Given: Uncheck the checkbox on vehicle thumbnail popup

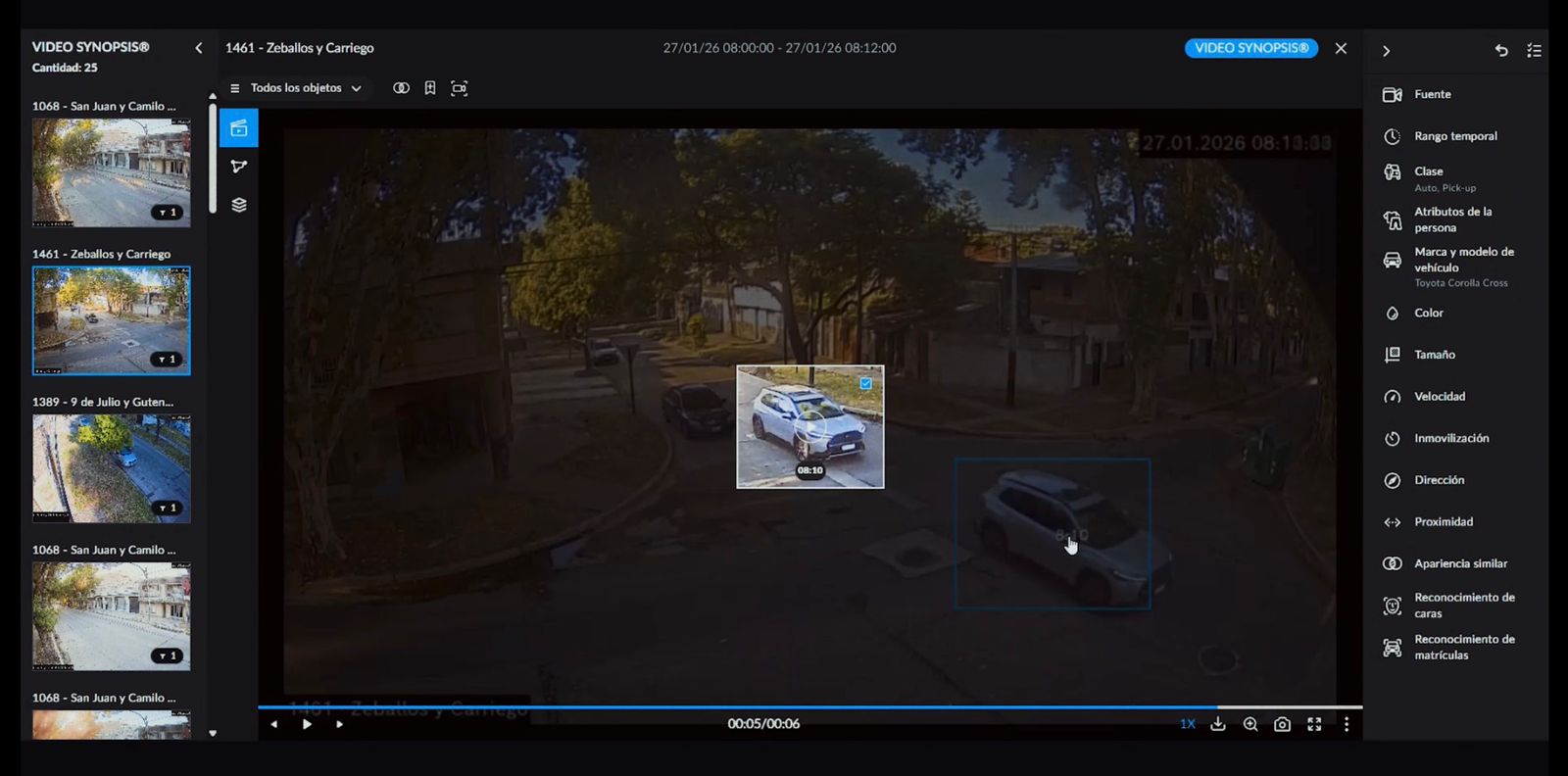Looking at the screenshot, I should tap(866, 384).
